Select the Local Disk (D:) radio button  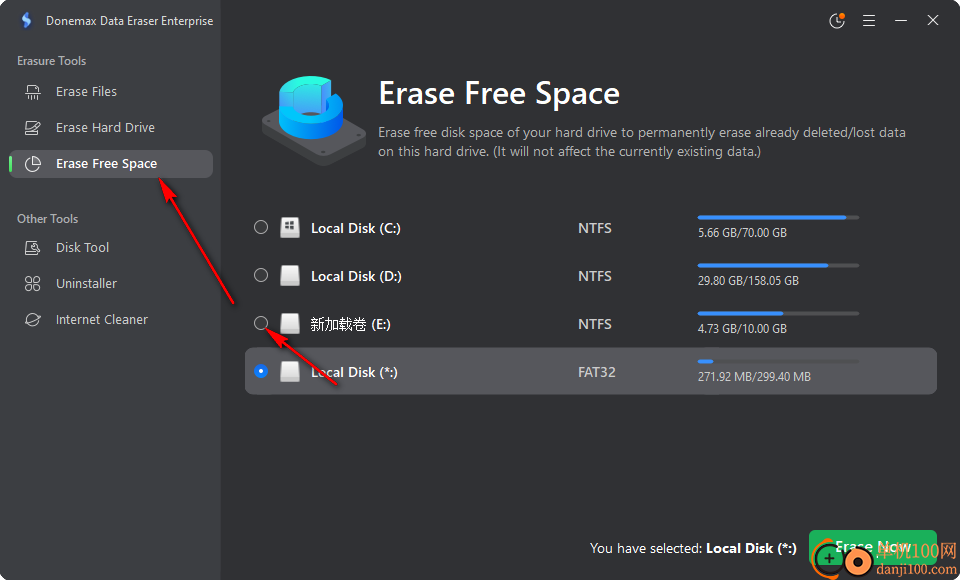tap(261, 275)
